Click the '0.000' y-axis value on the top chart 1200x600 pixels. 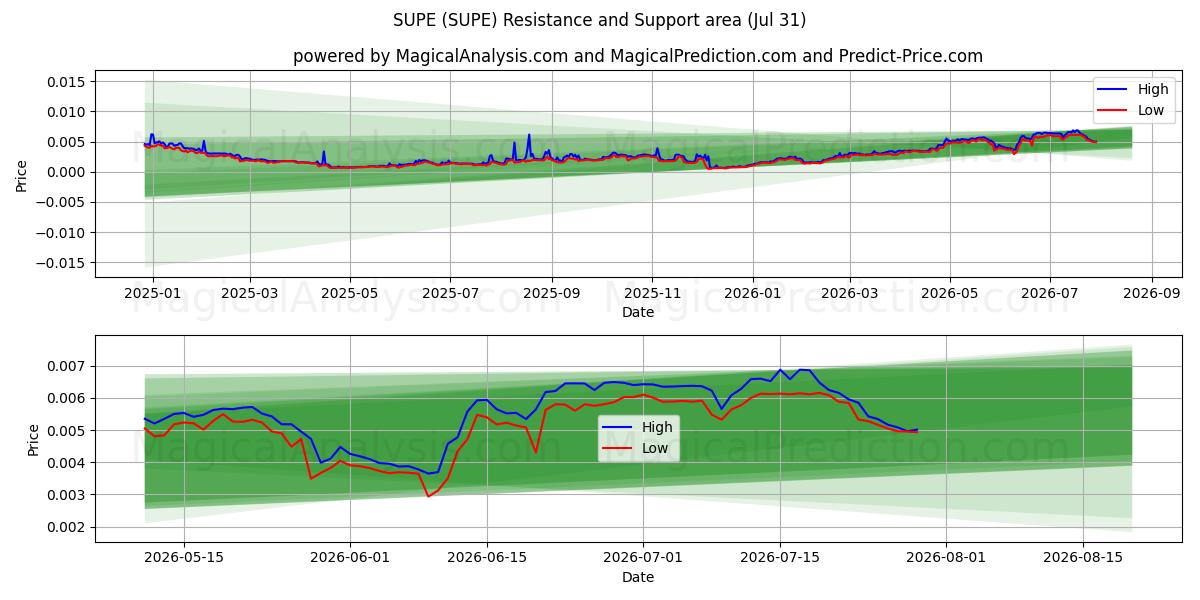point(69,172)
